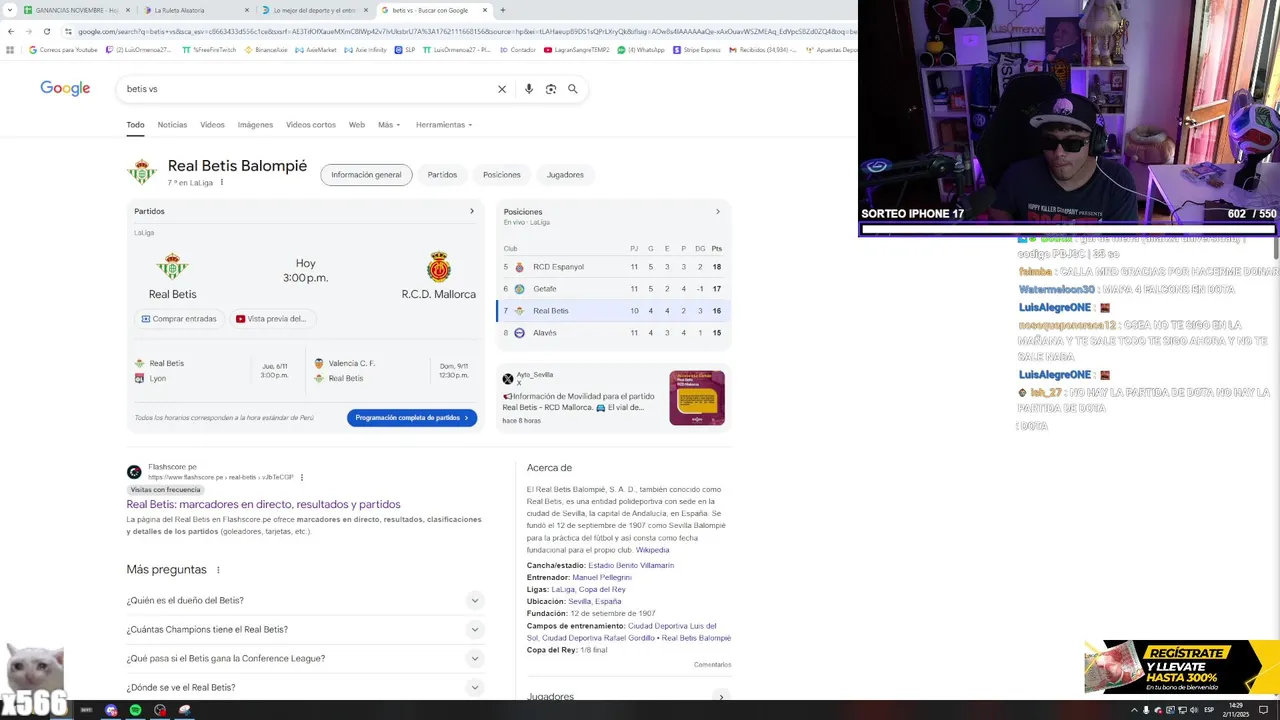Open new browser tab with plus icon

click(502, 10)
